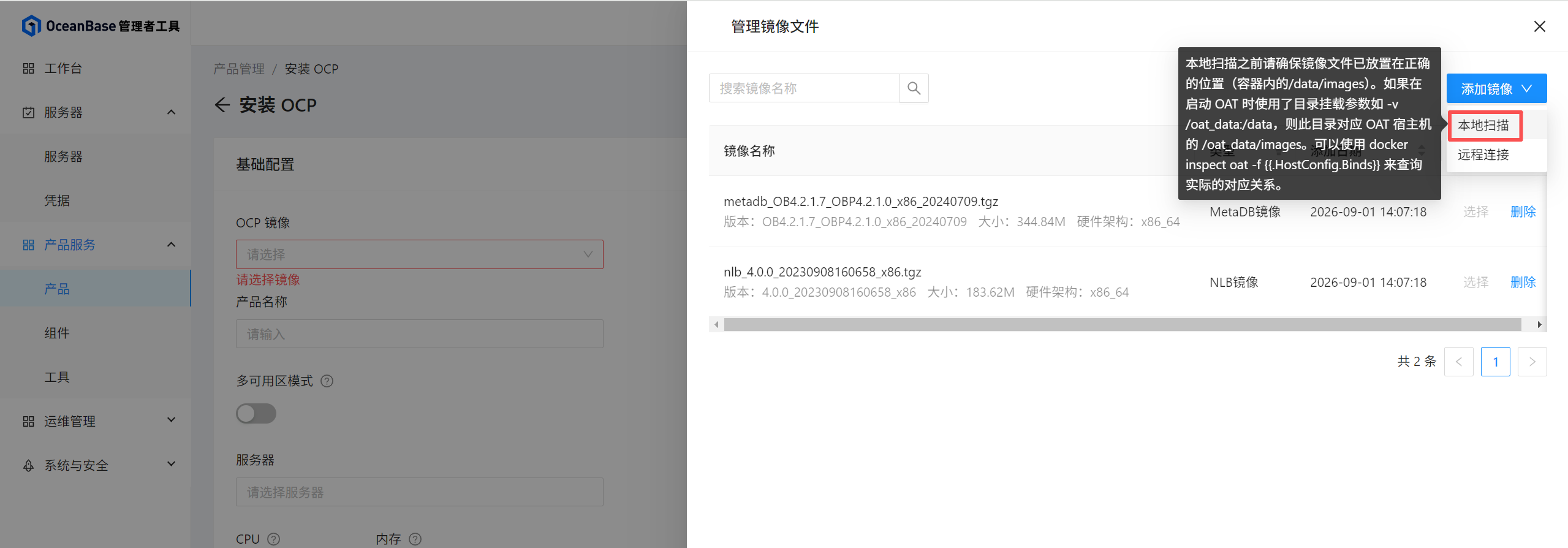The image size is (1568, 548).
Task: Click the 安装 OCP breadcrumb text
Action: pyautogui.click(x=311, y=69)
